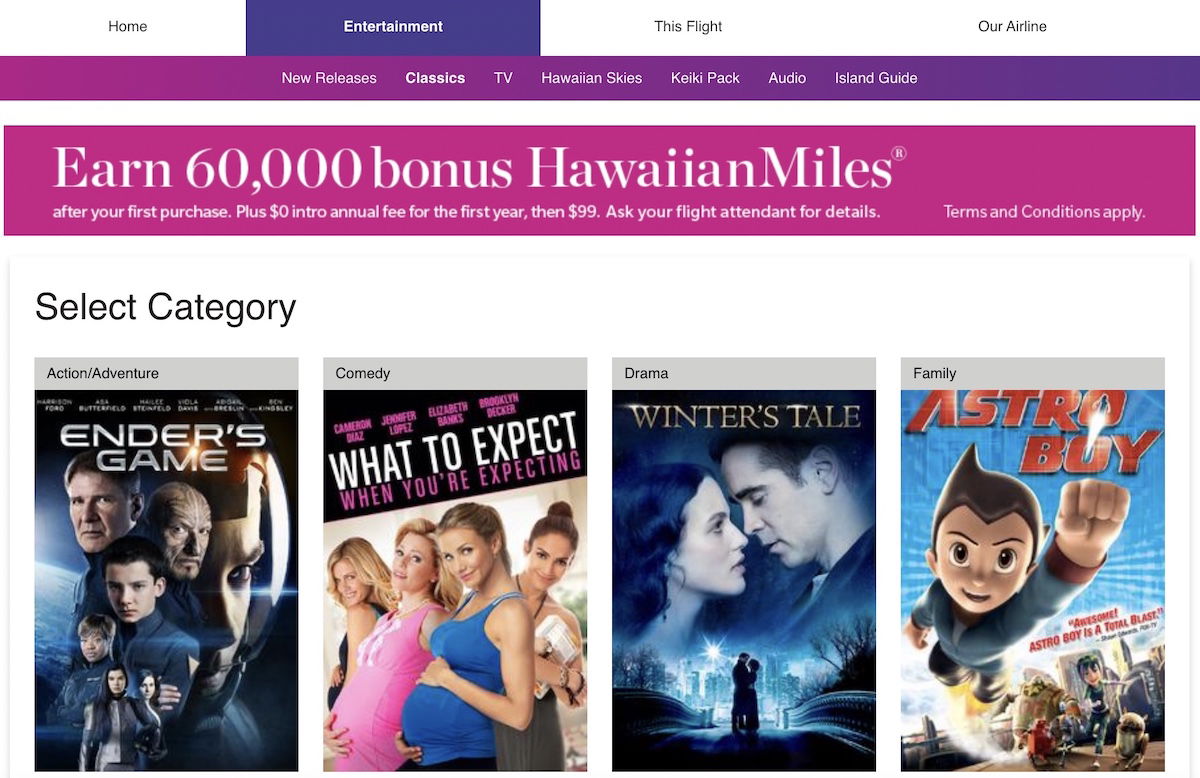Screen dimensions: 1200x778
Task: Open the Home tab
Action: 127,27
